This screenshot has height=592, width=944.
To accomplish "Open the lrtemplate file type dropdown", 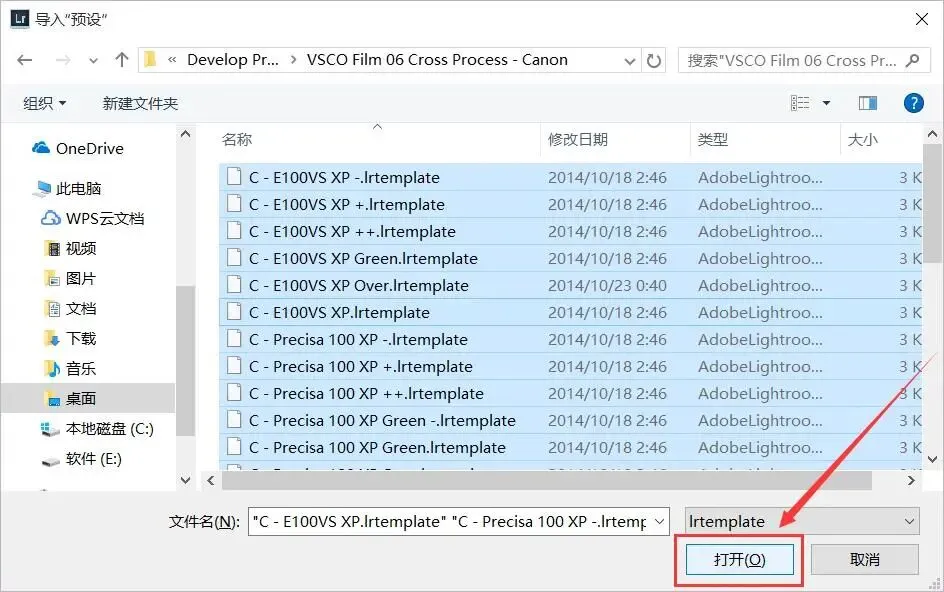I will (x=802, y=522).
